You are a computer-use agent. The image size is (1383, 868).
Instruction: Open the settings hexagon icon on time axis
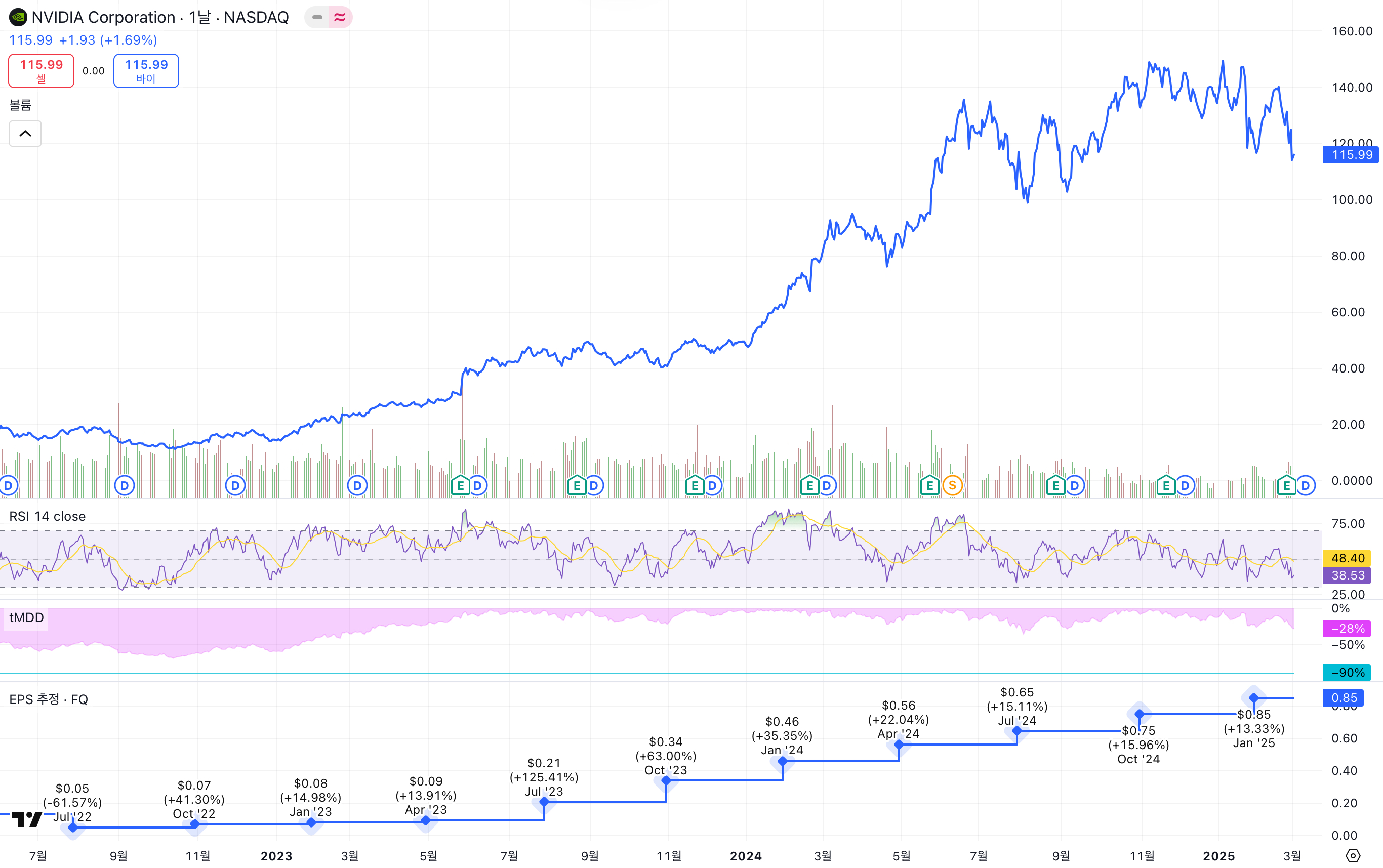pyautogui.click(x=1353, y=855)
